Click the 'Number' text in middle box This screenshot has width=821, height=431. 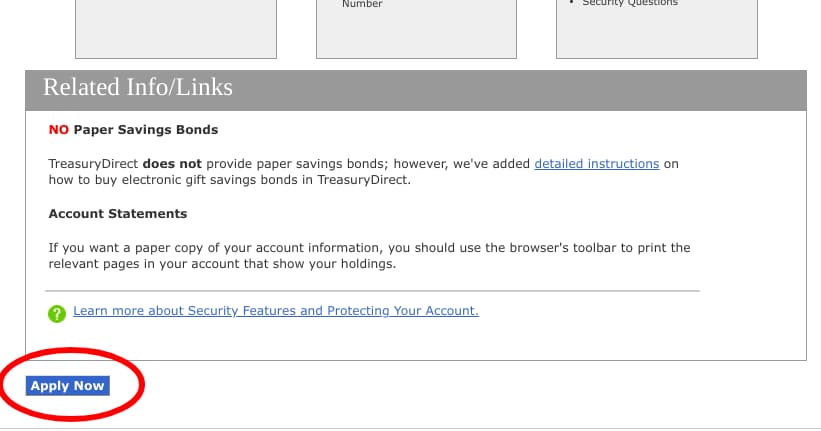362,4
